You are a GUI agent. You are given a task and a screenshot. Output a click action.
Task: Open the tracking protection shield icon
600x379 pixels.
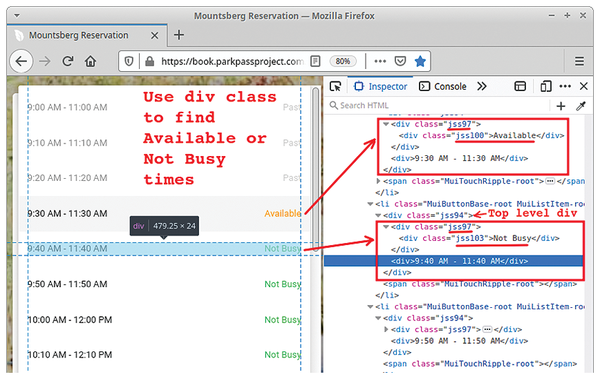point(129,61)
